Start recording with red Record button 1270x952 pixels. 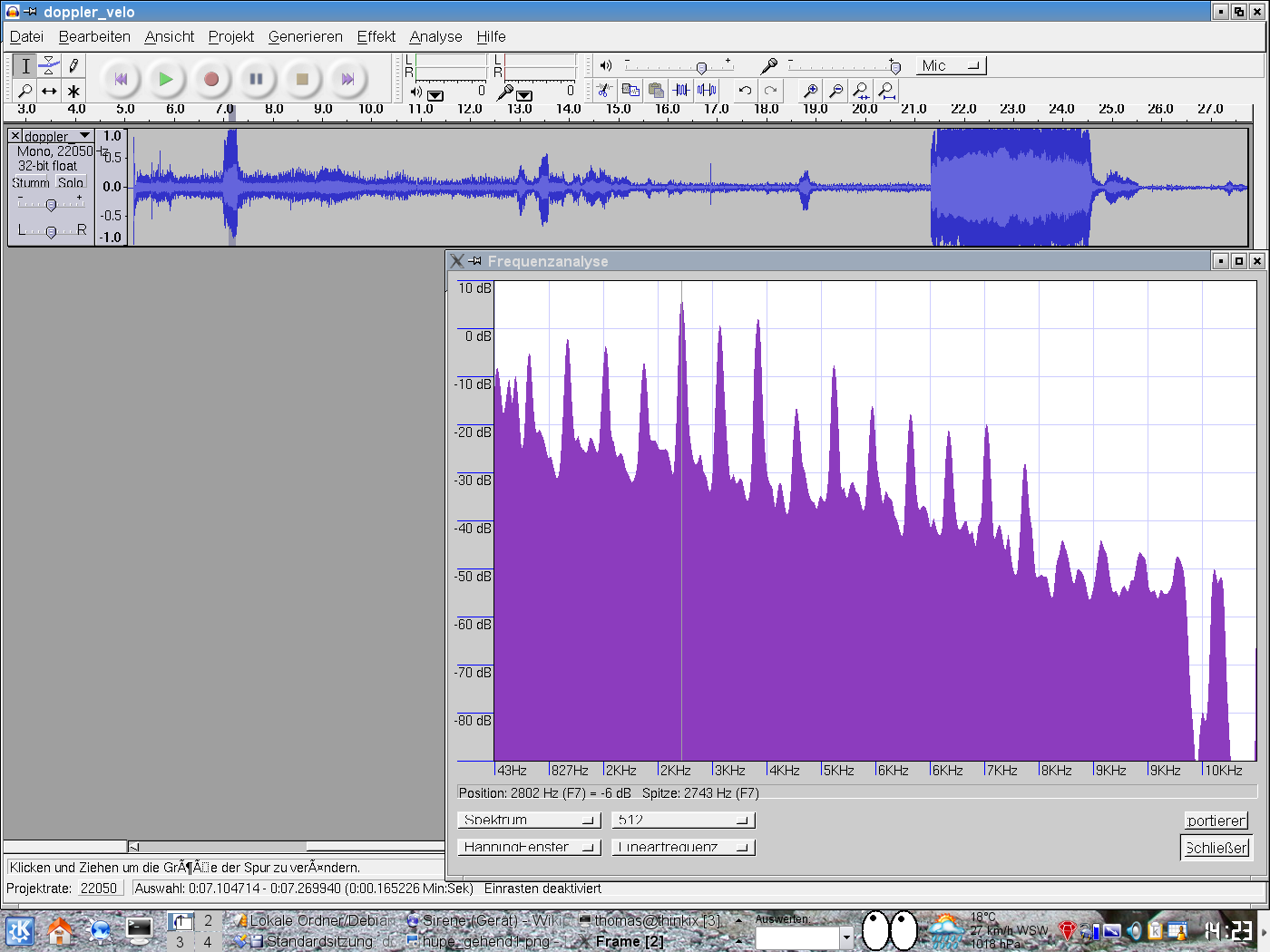click(x=210, y=79)
